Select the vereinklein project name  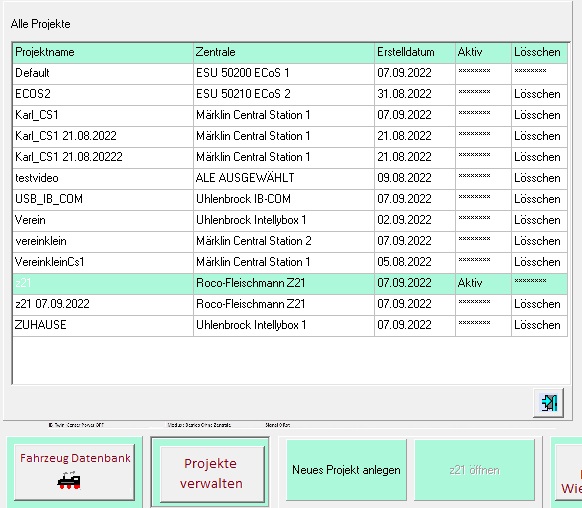[103, 241]
